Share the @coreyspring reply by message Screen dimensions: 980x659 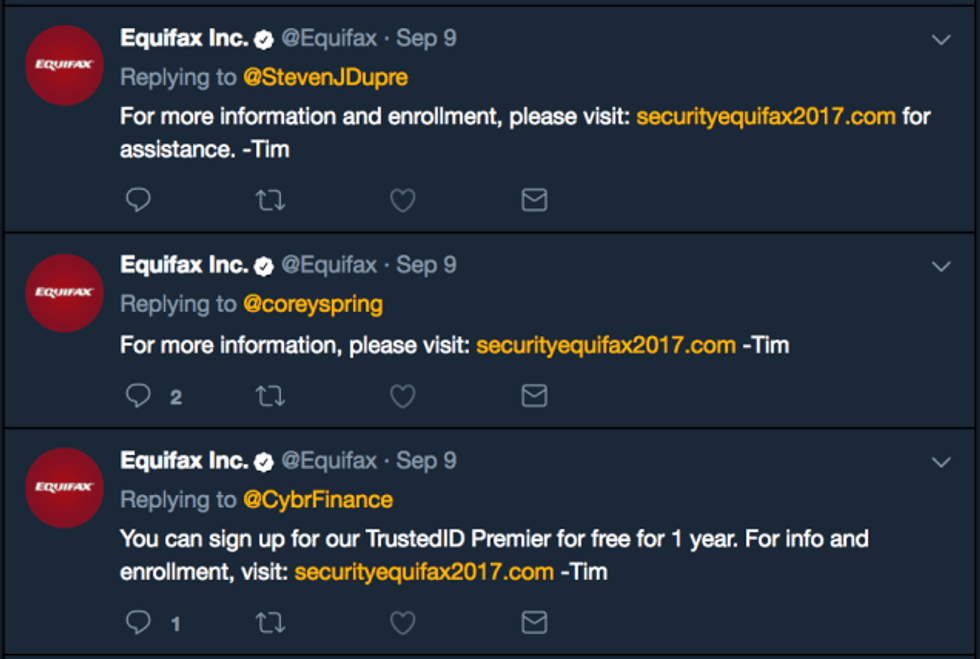534,397
